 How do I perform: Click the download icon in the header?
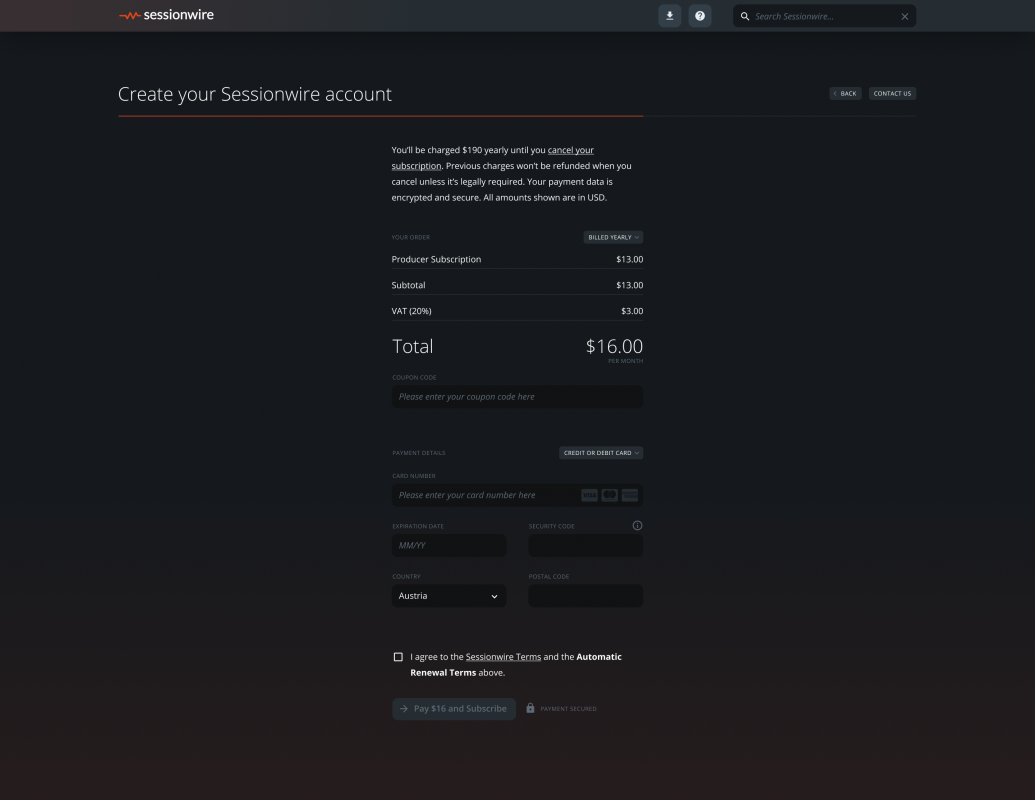[670, 16]
